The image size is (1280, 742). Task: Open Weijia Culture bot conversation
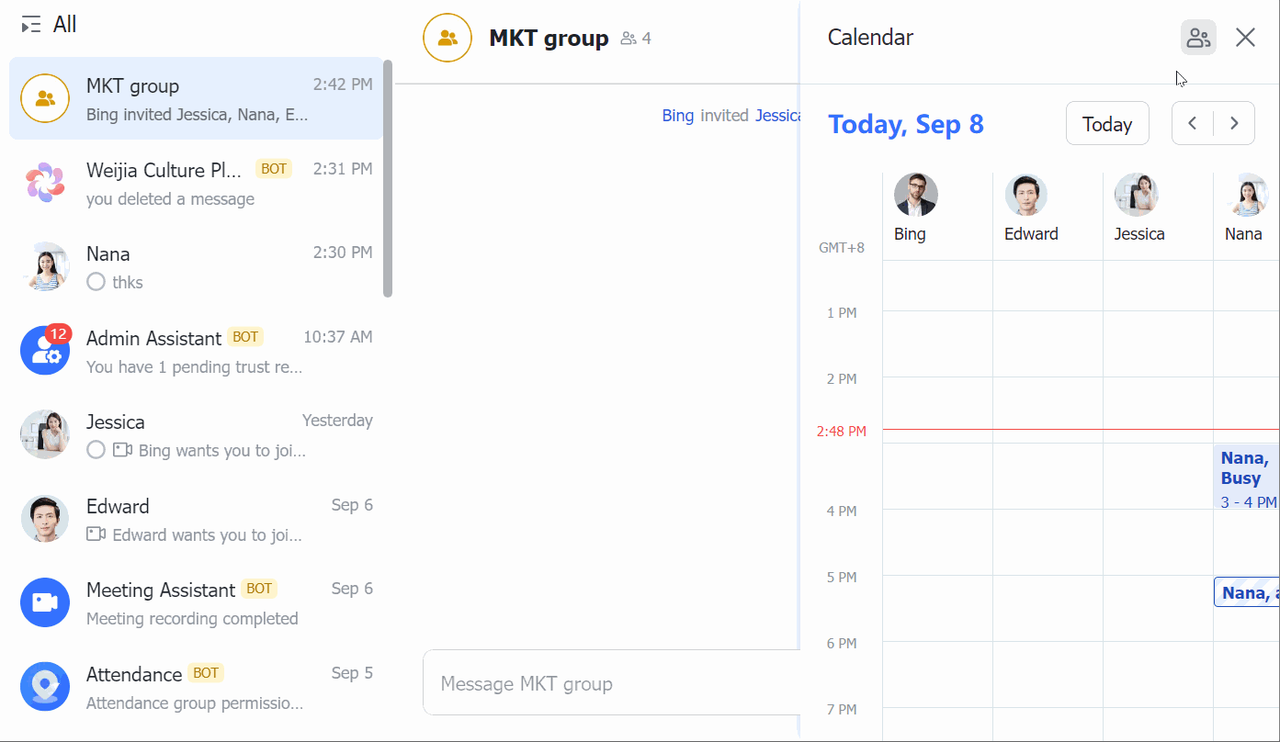click(x=196, y=183)
